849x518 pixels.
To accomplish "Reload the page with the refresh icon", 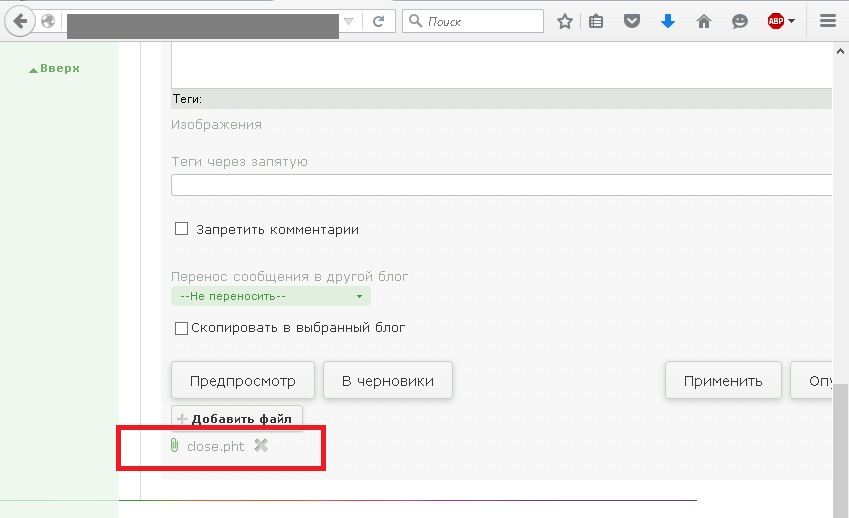I will click(378, 22).
